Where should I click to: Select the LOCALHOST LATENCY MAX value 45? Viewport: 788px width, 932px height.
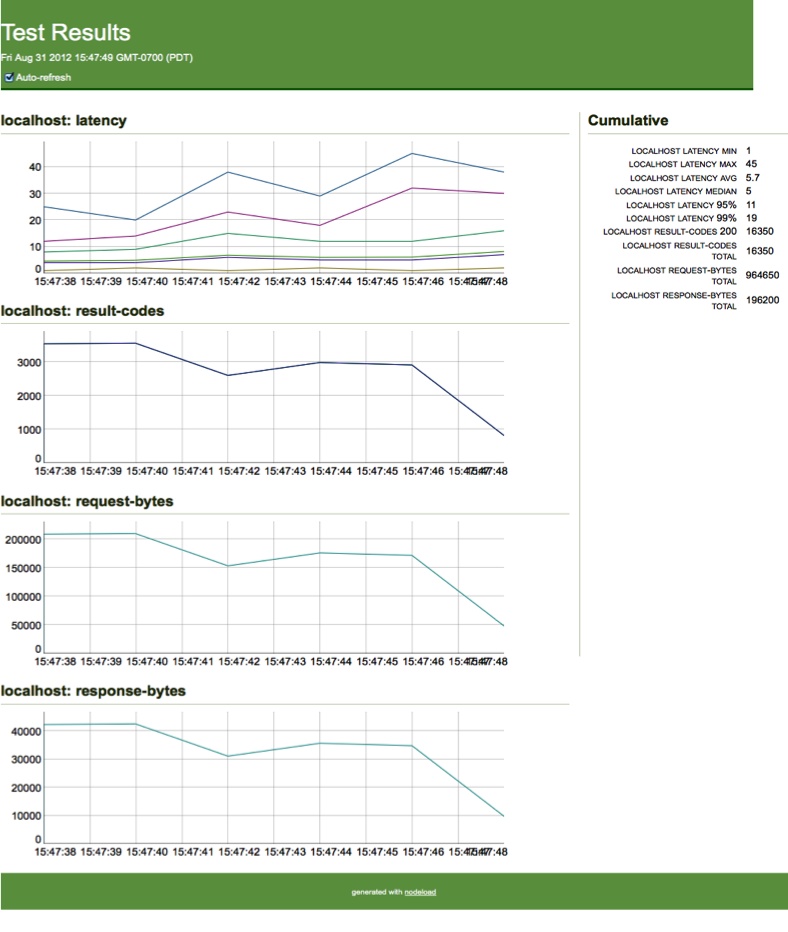751,164
